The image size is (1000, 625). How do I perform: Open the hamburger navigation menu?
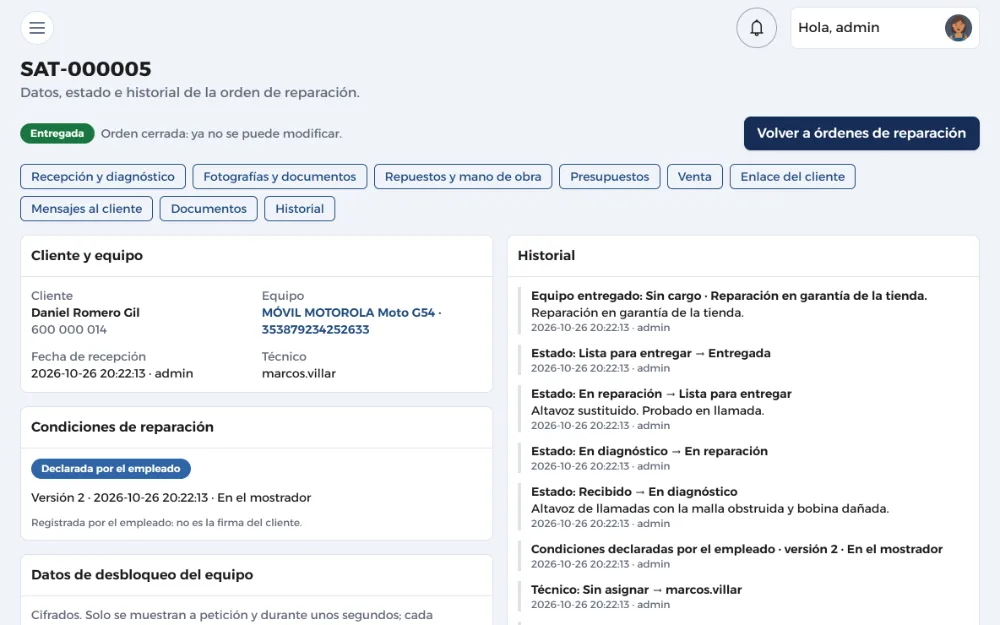37,28
